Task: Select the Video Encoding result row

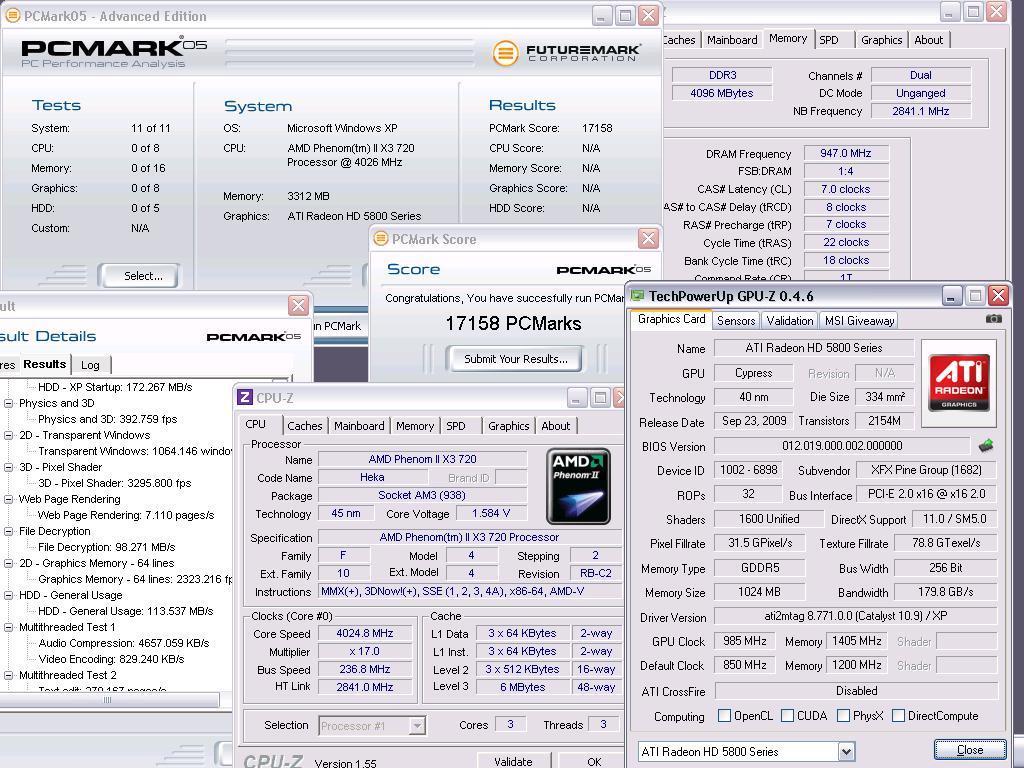Action: click(x=111, y=659)
